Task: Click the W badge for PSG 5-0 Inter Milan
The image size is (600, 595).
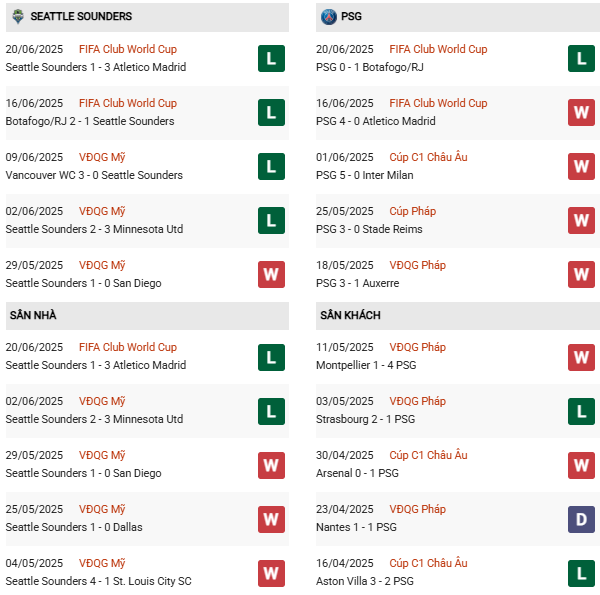Action: [581, 166]
